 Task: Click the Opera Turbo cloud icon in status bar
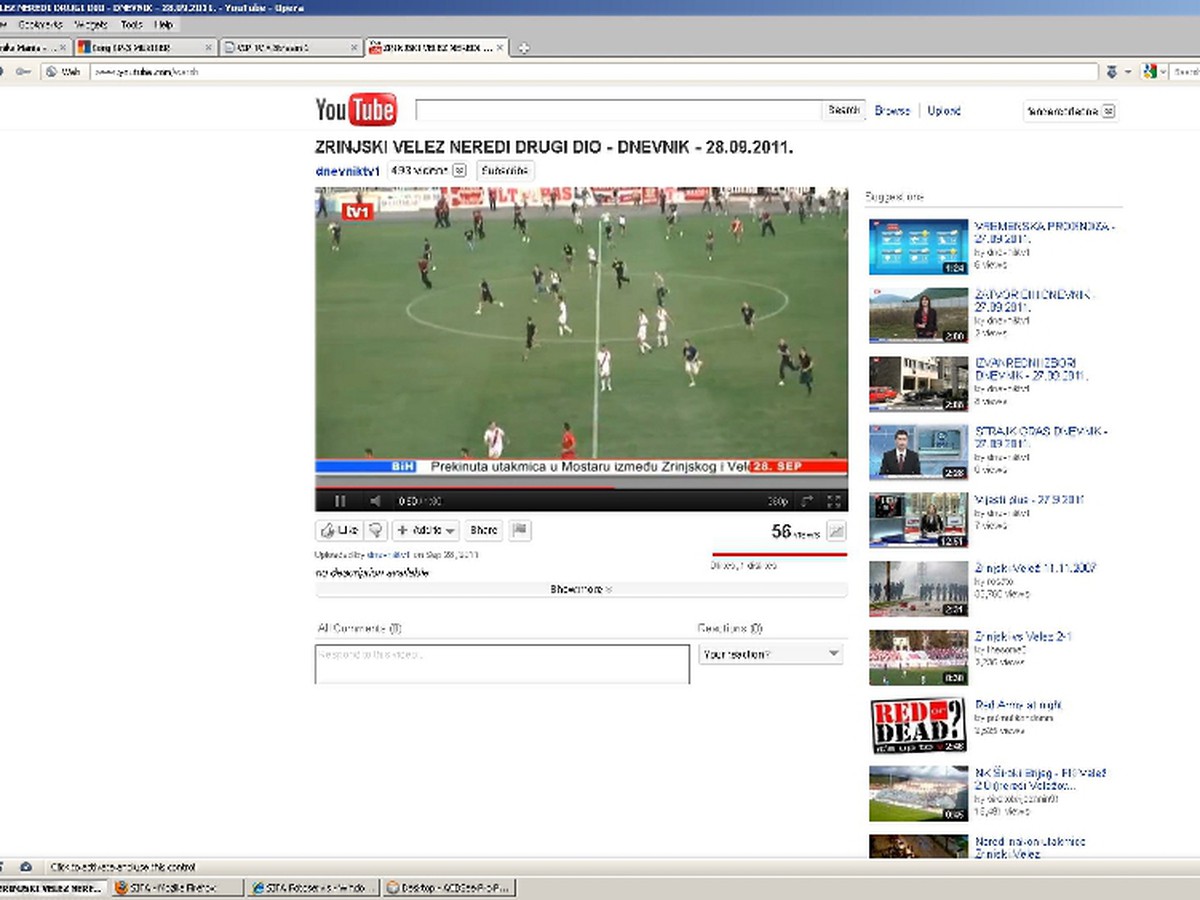pyautogui.click(x=26, y=867)
